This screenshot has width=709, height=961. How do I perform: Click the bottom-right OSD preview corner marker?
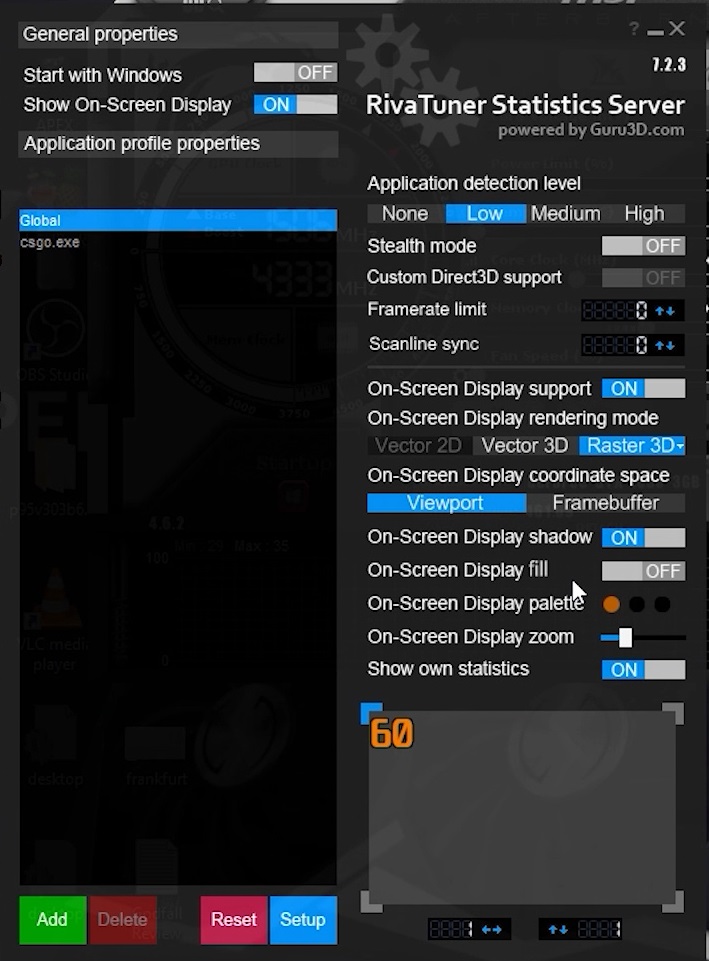[x=674, y=901]
